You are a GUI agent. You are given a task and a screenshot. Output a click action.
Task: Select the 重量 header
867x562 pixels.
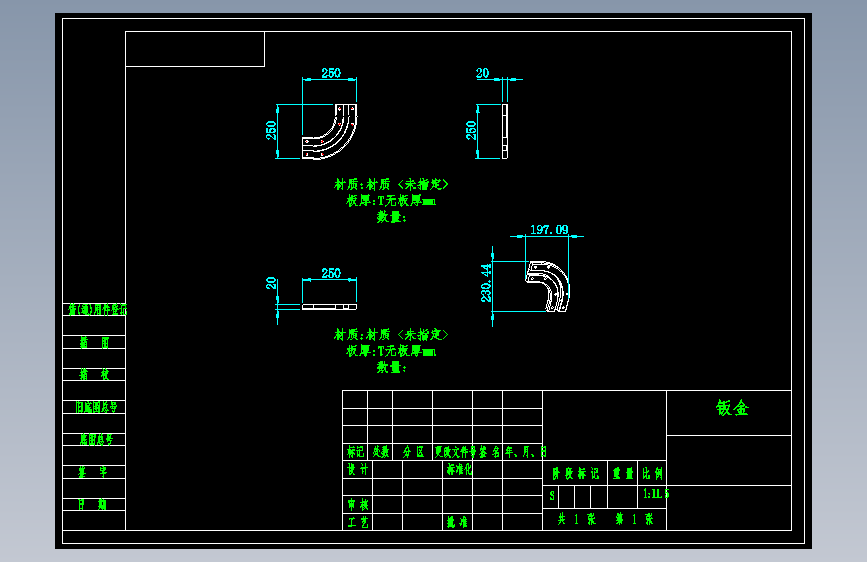tap(623, 473)
